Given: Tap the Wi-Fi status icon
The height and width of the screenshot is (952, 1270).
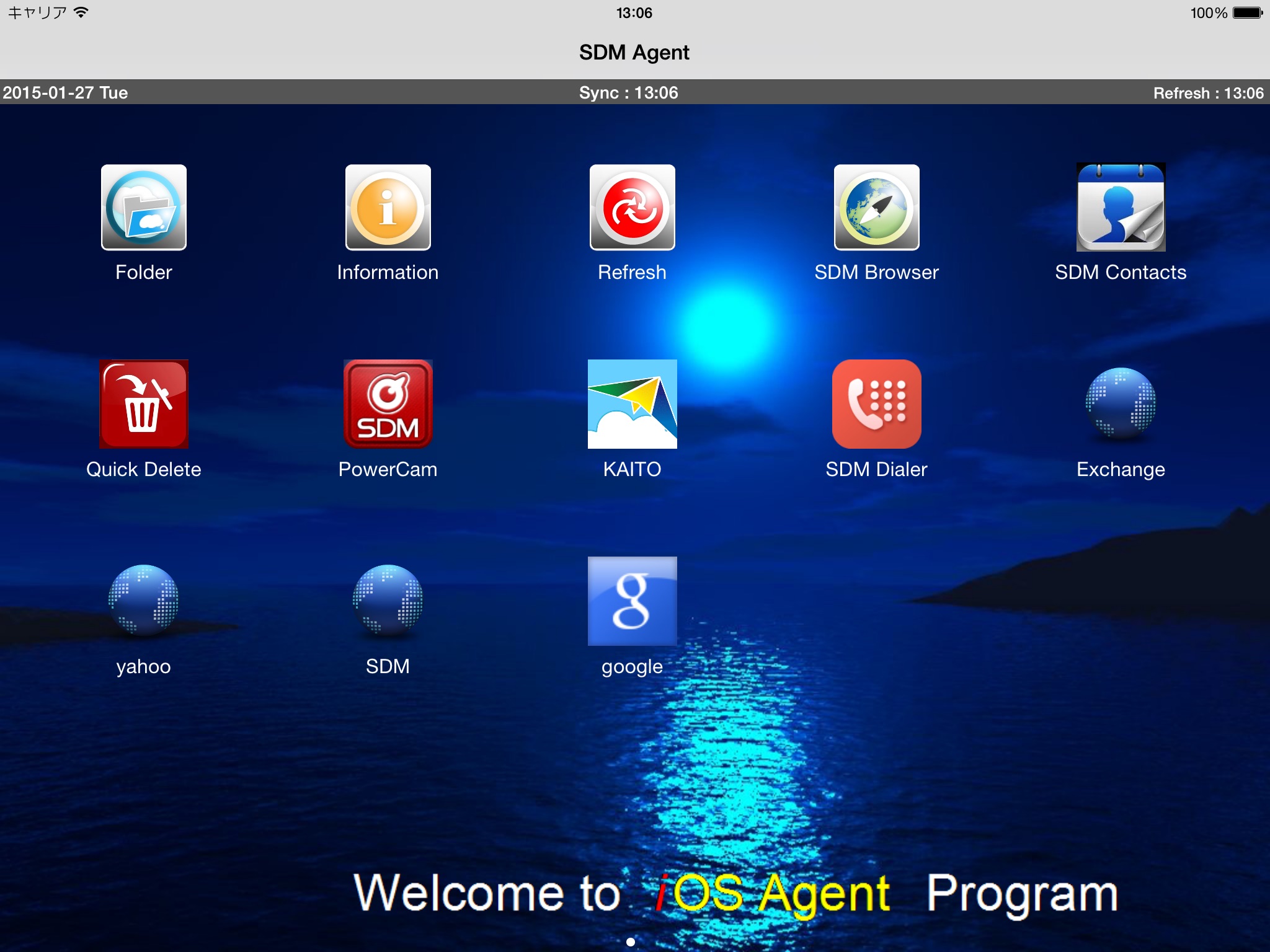Looking at the screenshot, I should point(81,12).
